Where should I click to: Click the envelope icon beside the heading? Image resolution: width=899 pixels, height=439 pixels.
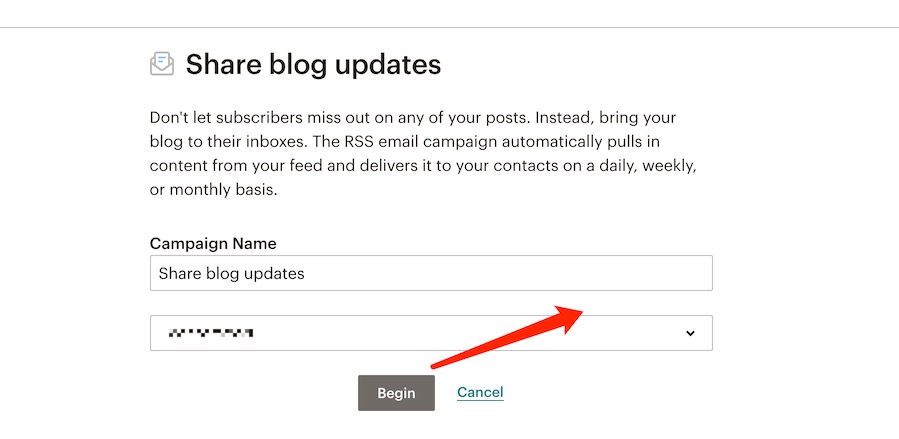coord(162,64)
